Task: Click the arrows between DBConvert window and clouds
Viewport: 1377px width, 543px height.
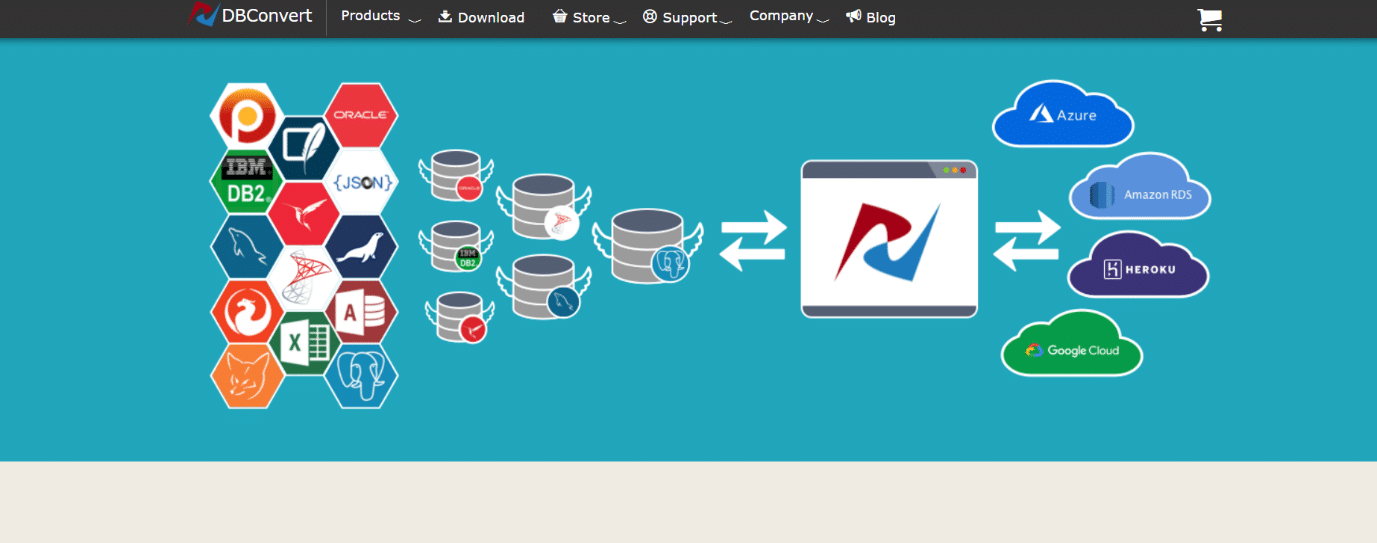Action: click(1027, 240)
